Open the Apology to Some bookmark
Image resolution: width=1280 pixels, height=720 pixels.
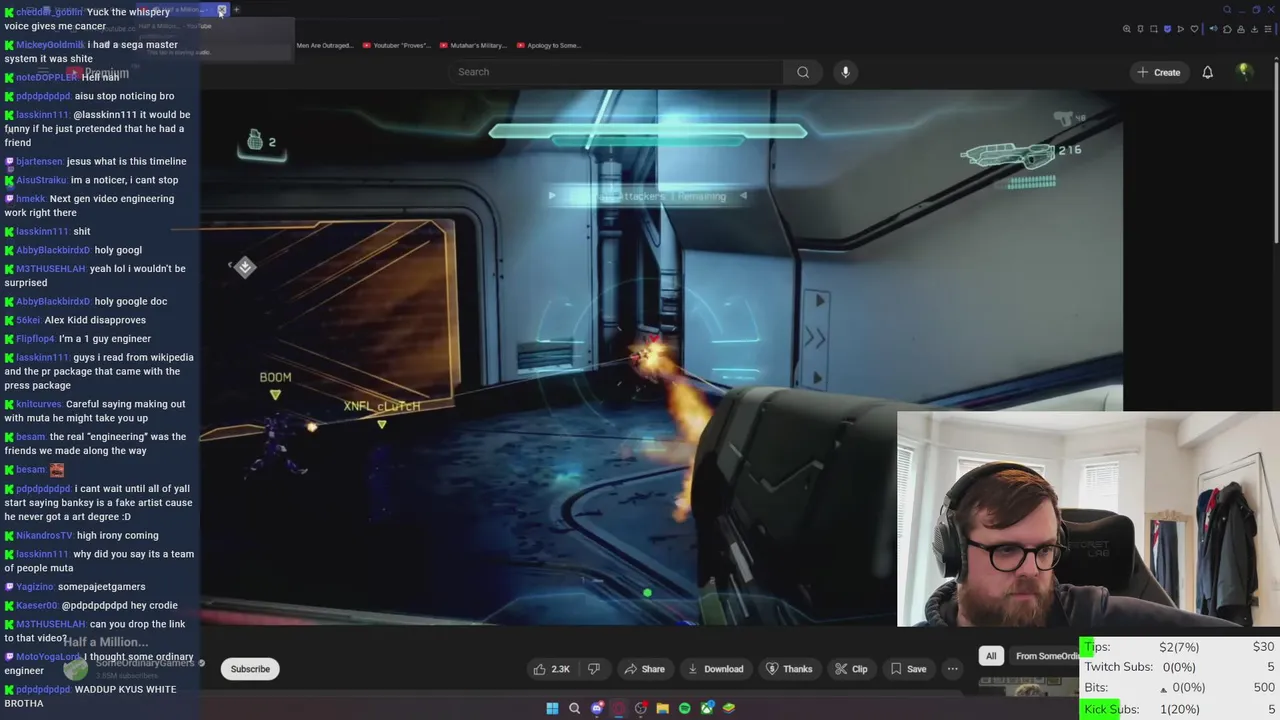(x=548, y=45)
